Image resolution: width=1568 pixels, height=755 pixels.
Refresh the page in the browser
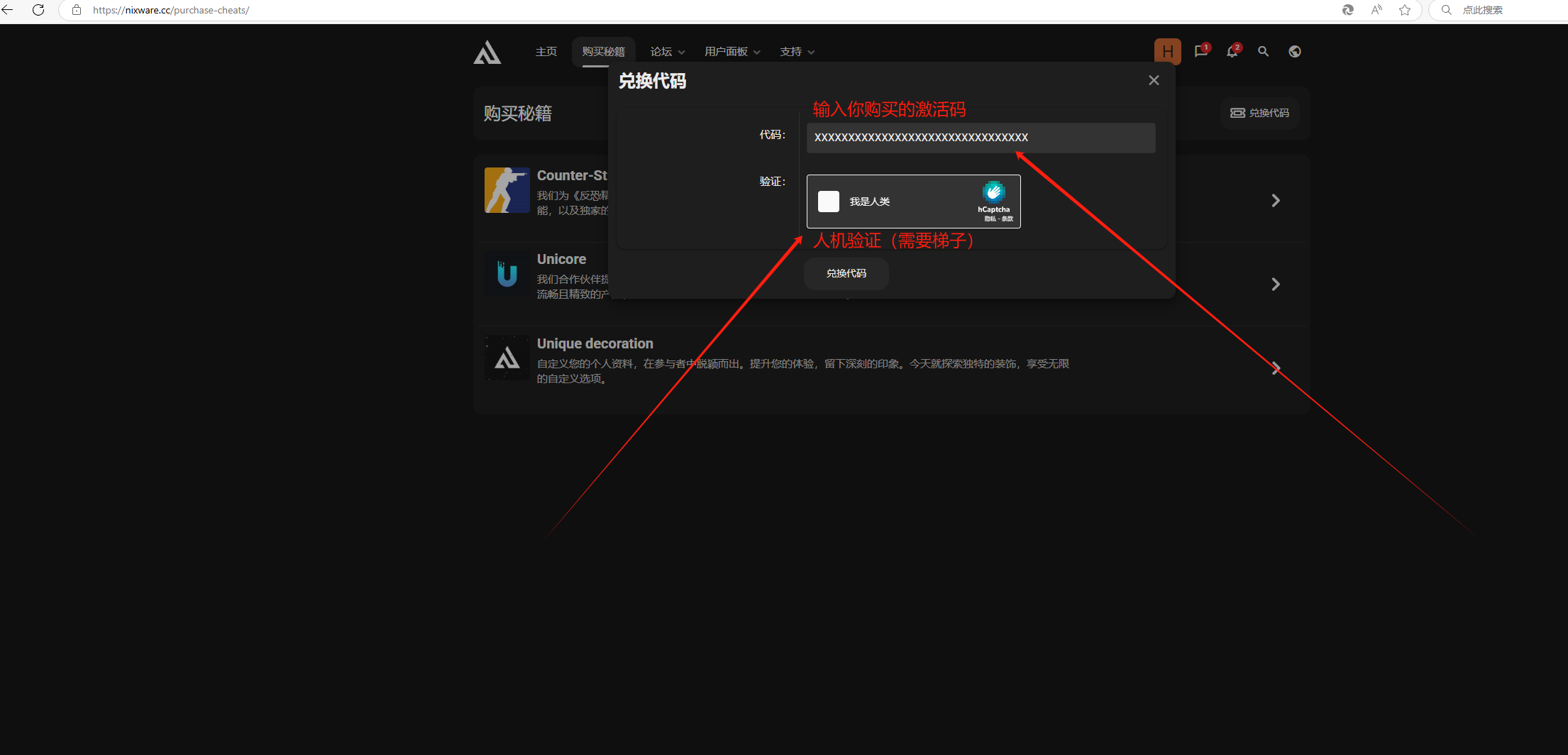click(38, 10)
